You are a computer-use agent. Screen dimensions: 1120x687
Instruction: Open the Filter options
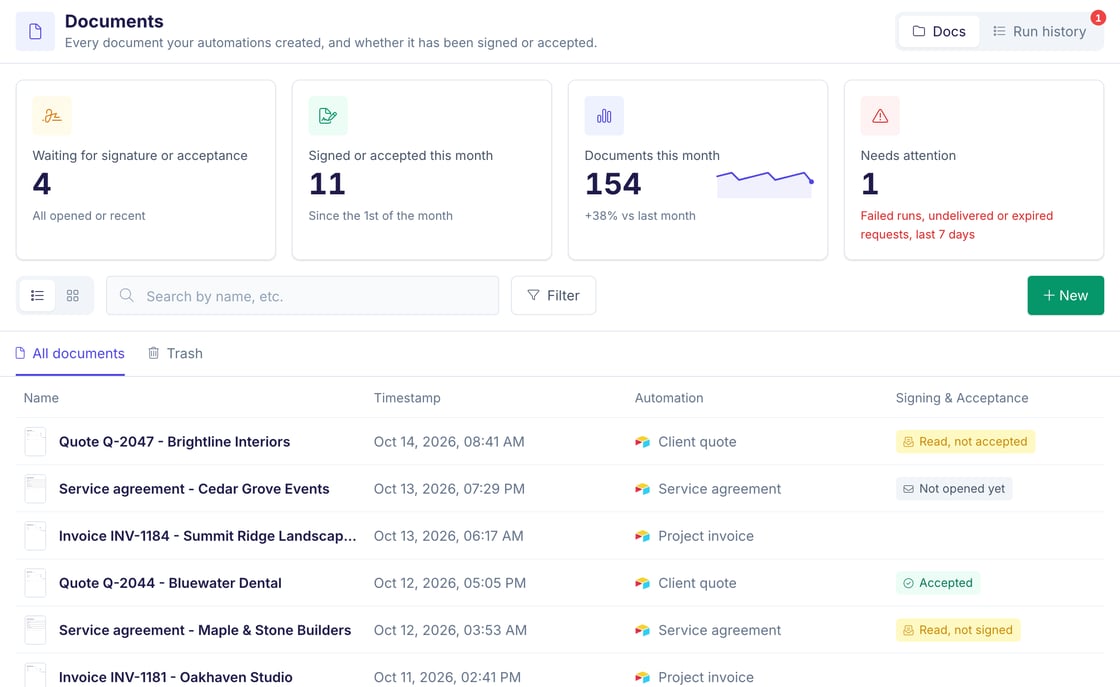tap(553, 296)
